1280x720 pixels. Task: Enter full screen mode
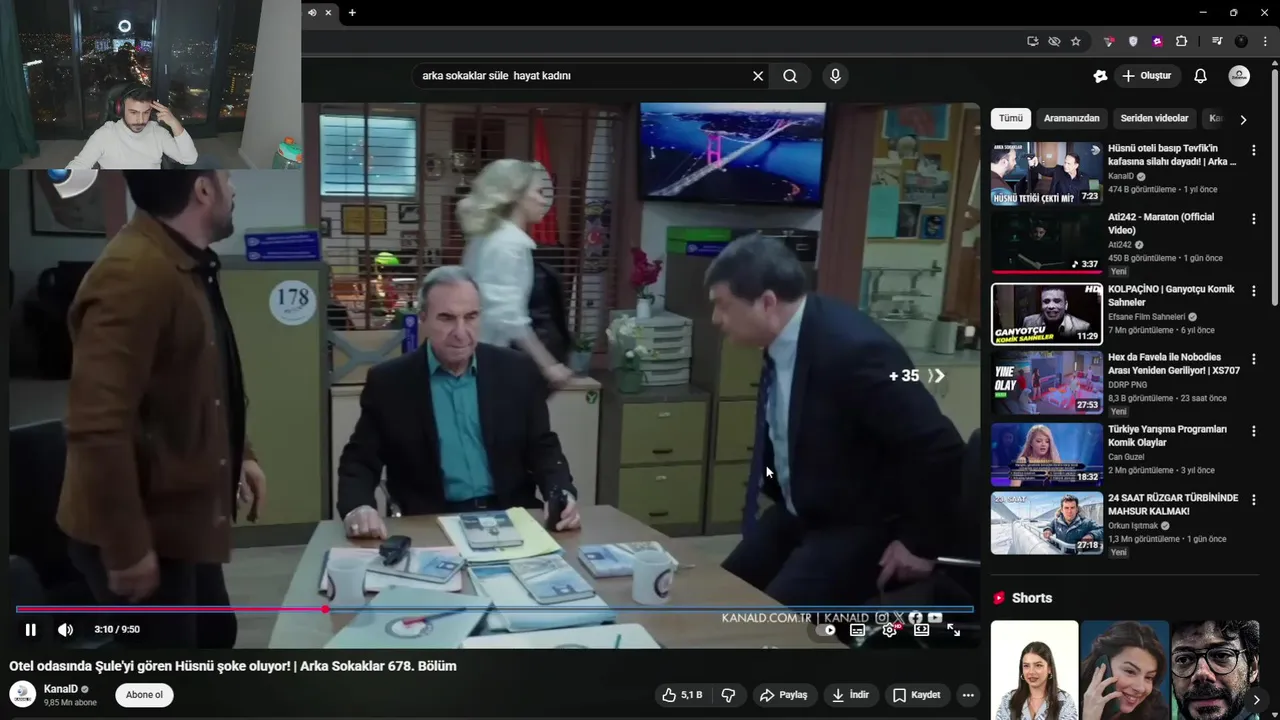(953, 630)
